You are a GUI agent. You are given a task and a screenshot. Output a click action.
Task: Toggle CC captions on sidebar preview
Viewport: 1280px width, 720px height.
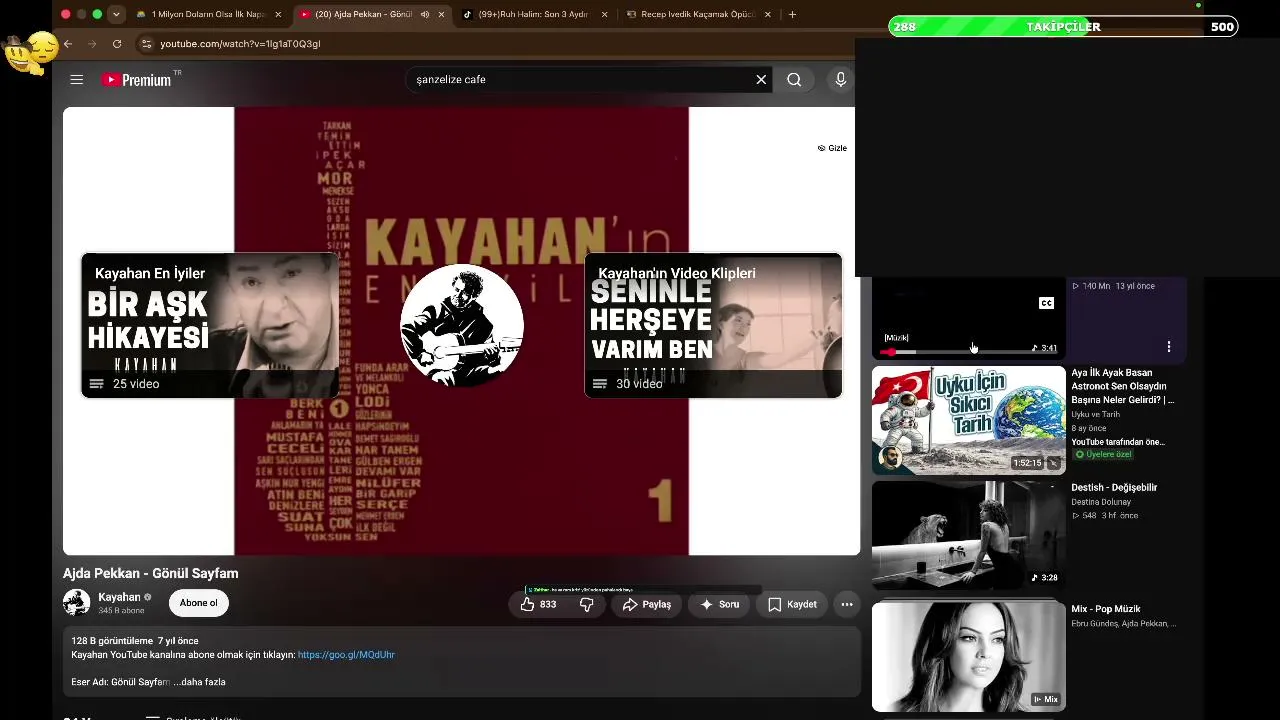(x=1046, y=303)
